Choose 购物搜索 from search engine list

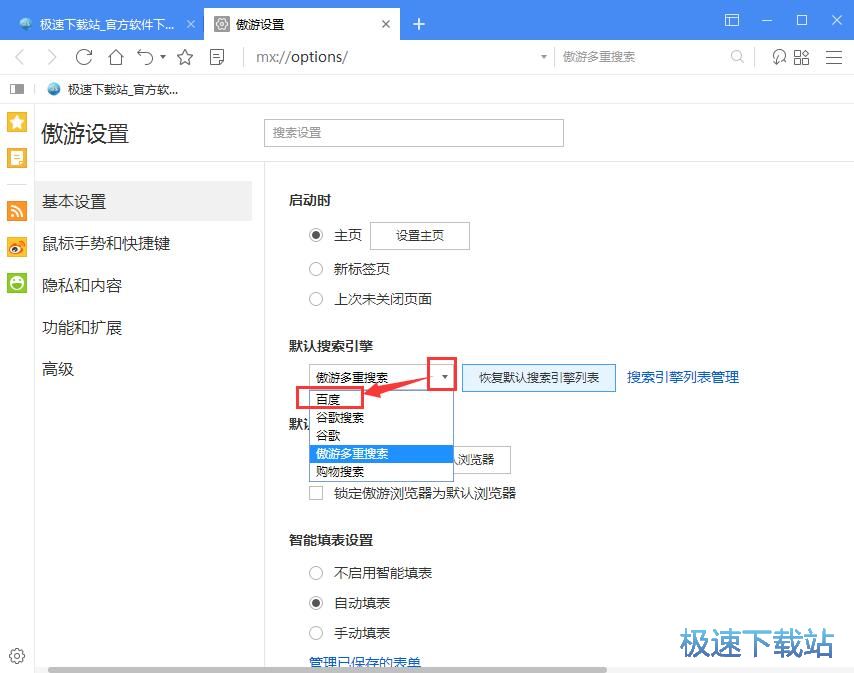381,472
